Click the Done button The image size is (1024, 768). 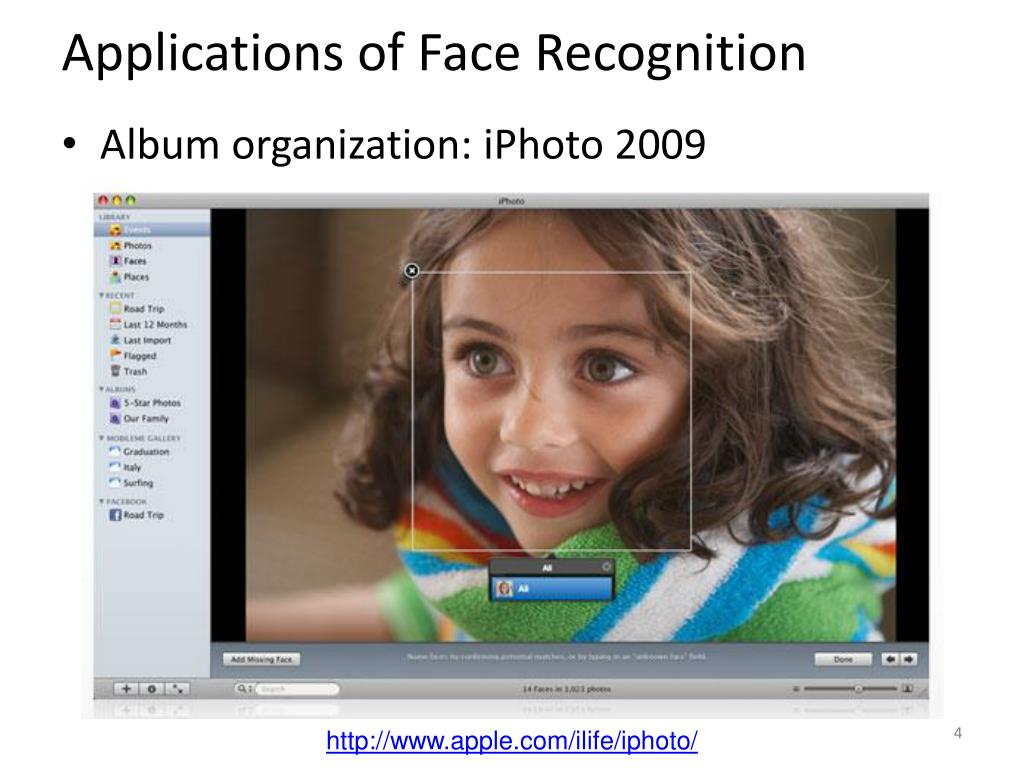pos(843,660)
